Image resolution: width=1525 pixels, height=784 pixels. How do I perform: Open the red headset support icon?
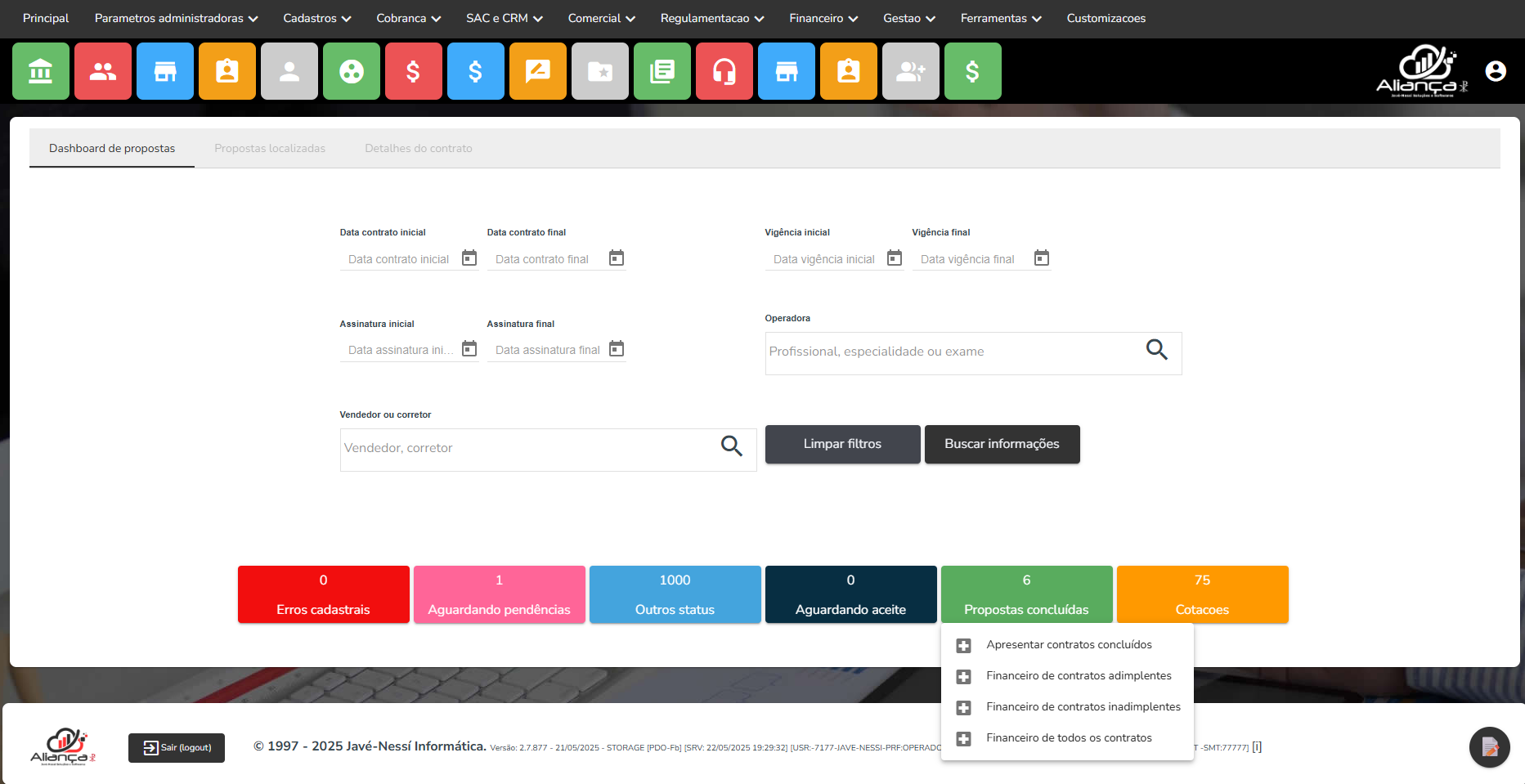(724, 72)
